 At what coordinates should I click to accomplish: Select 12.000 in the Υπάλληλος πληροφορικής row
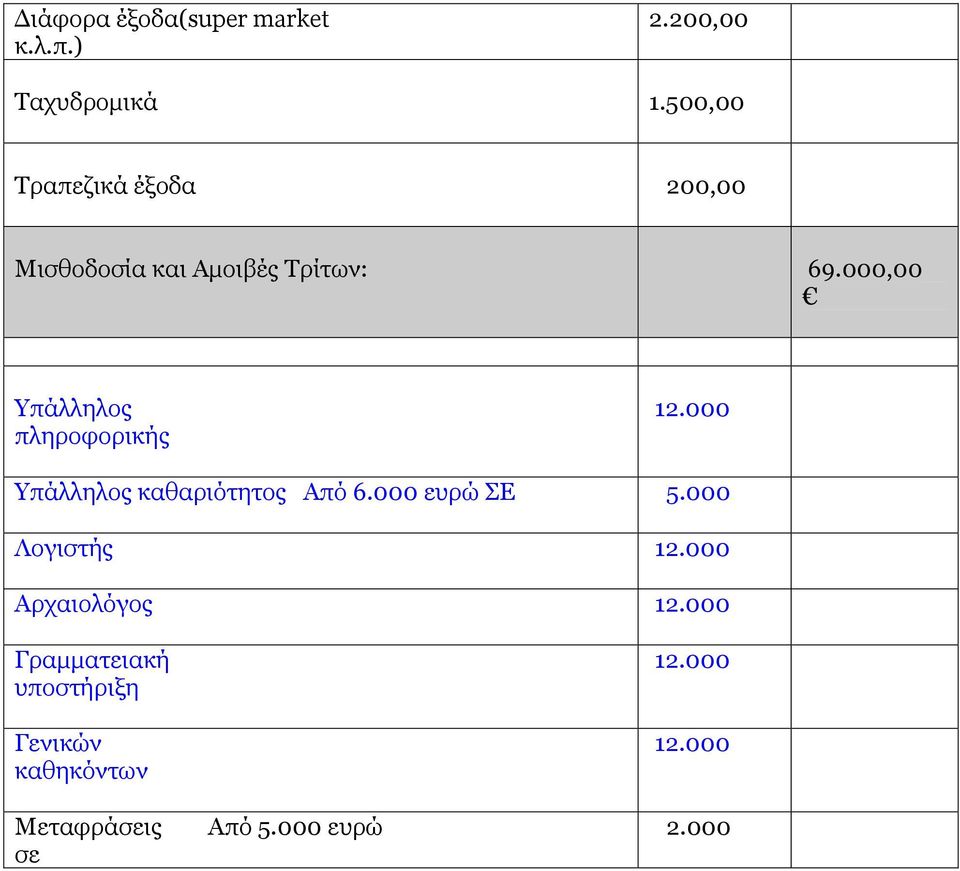tap(692, 409)
